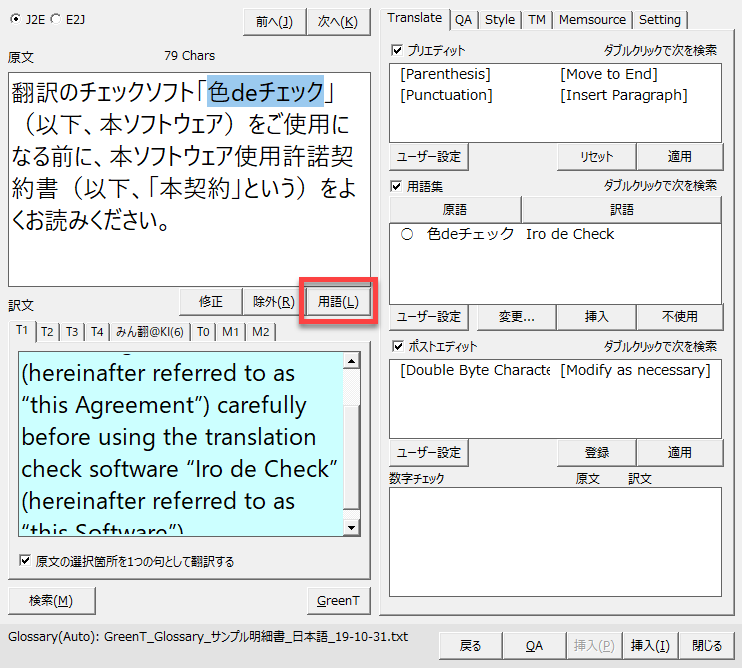
Task: Click the 原語 column header
Action: [x=454, y=210]
